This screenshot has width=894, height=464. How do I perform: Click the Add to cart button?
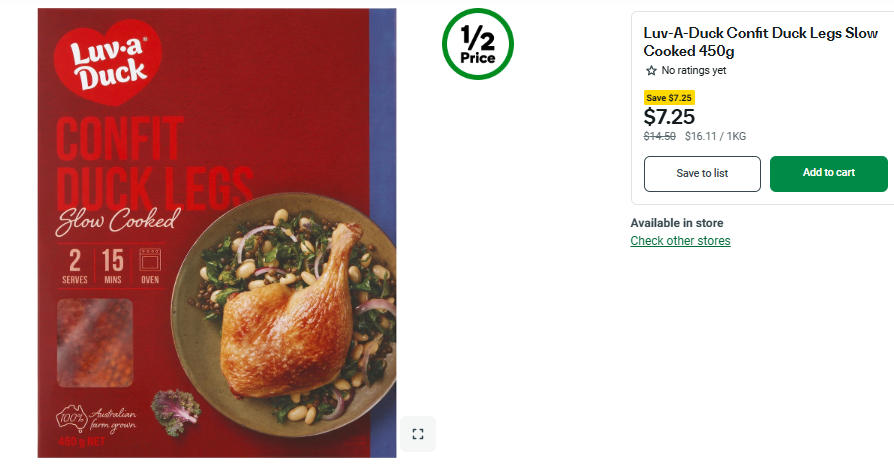pos(828,173)
